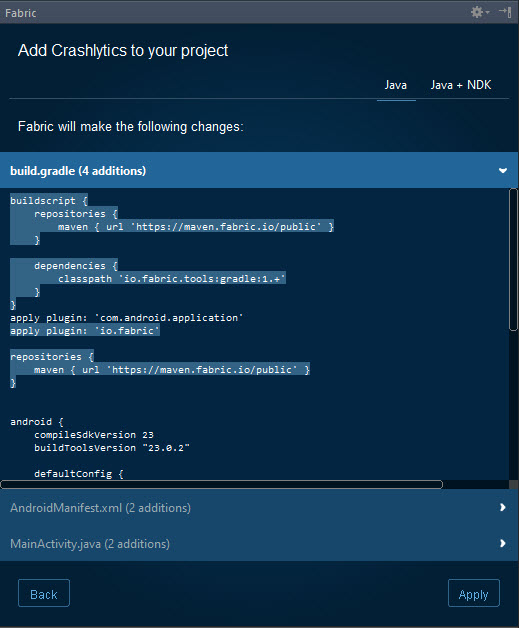The height and width of the screenshot is (628, 519).
Task: Click the build.gradle (4 additions) header
Action: tap(259, 170)
